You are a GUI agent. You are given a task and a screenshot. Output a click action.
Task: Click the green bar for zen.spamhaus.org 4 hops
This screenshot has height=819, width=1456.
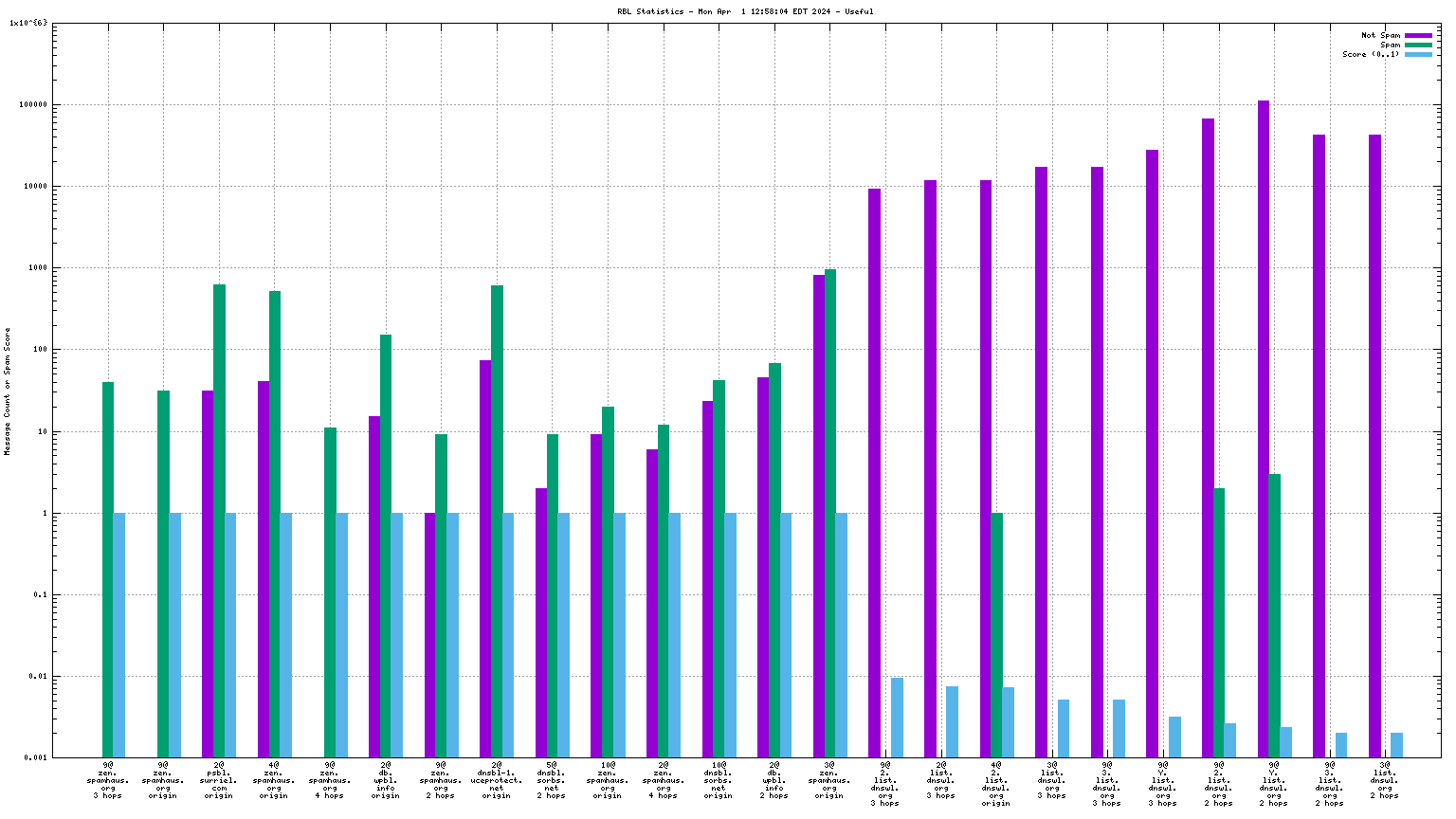(330, 592)
